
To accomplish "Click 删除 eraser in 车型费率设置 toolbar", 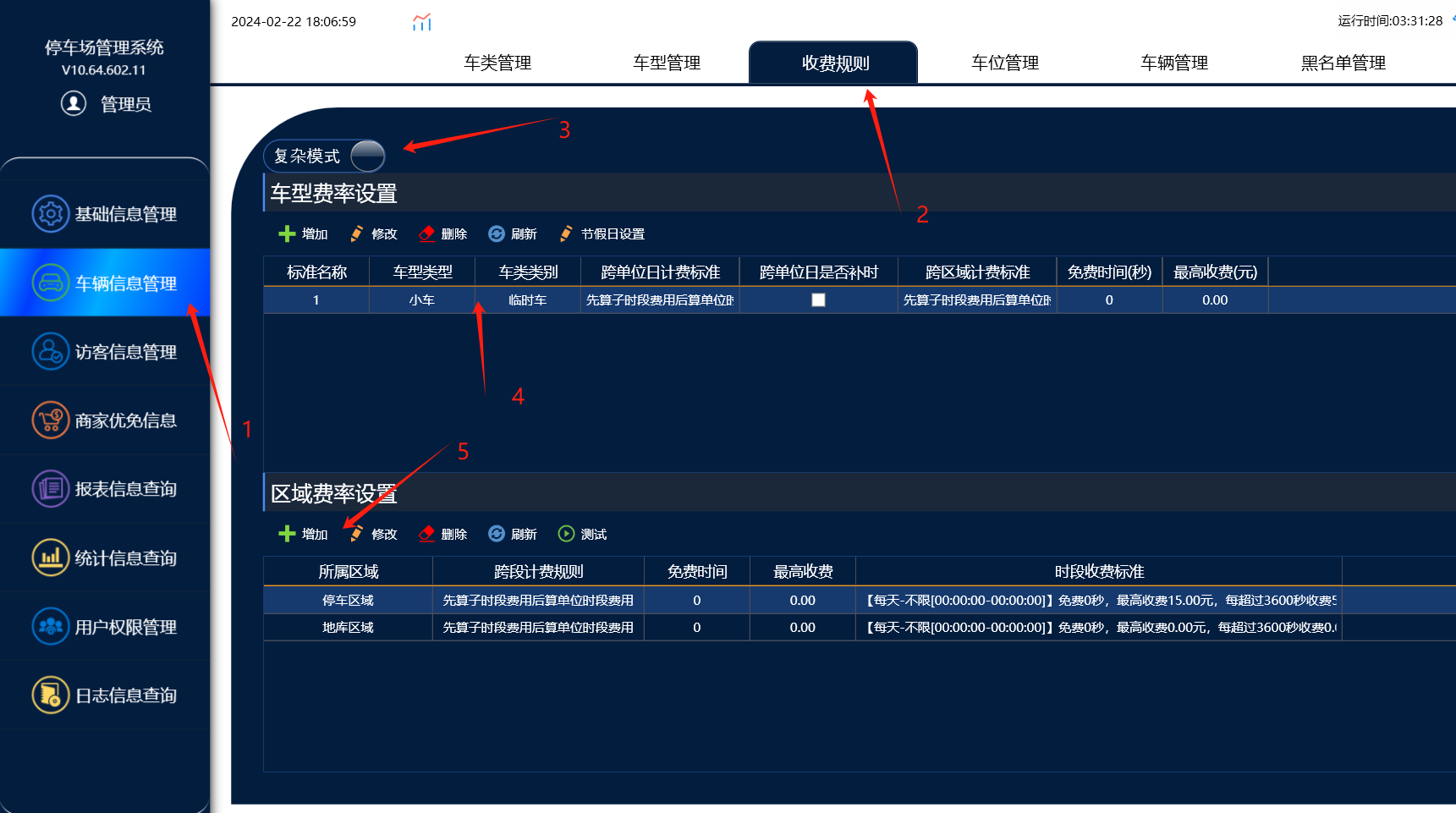I will point(442,233).
